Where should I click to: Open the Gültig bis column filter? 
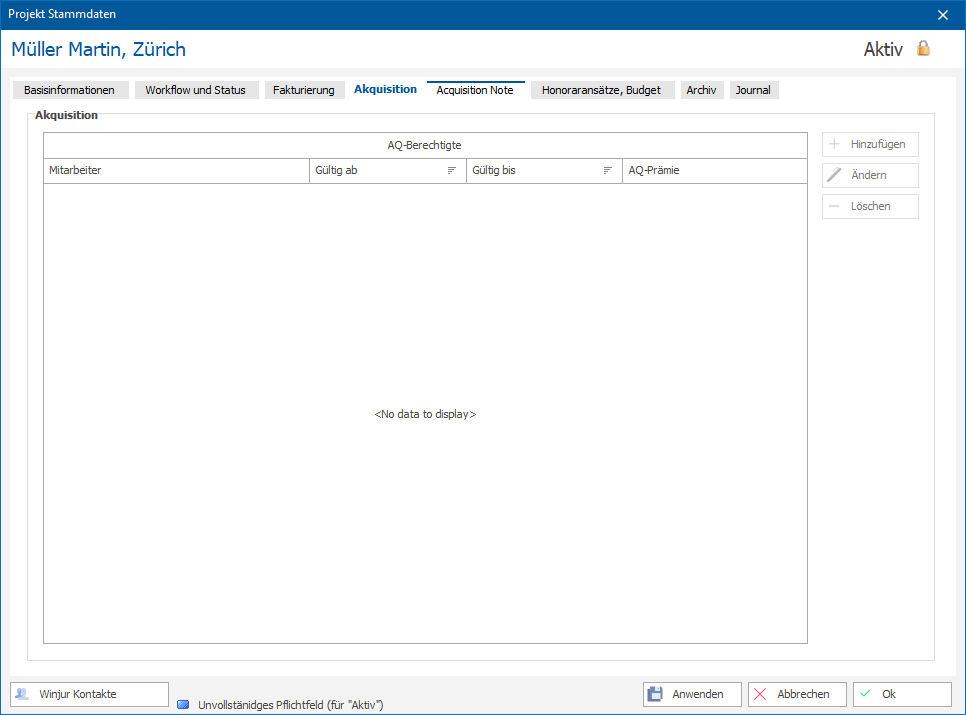[607, 171]
